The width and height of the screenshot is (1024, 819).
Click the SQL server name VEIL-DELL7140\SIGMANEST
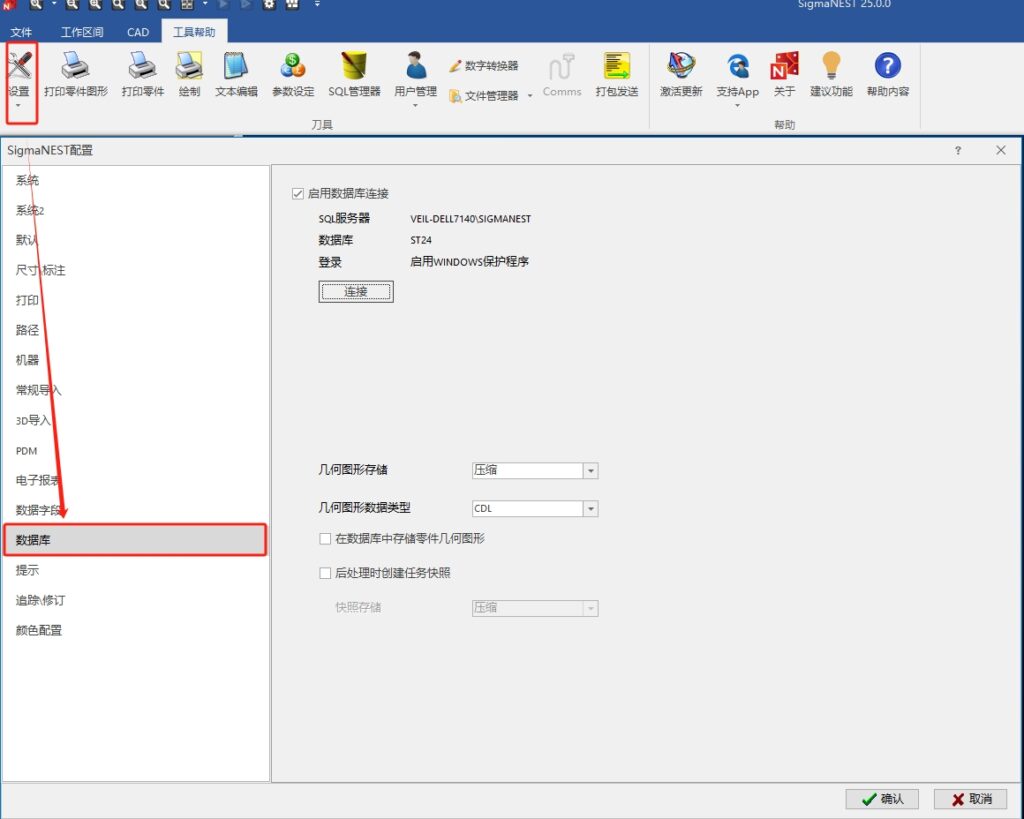click(470, 219)
